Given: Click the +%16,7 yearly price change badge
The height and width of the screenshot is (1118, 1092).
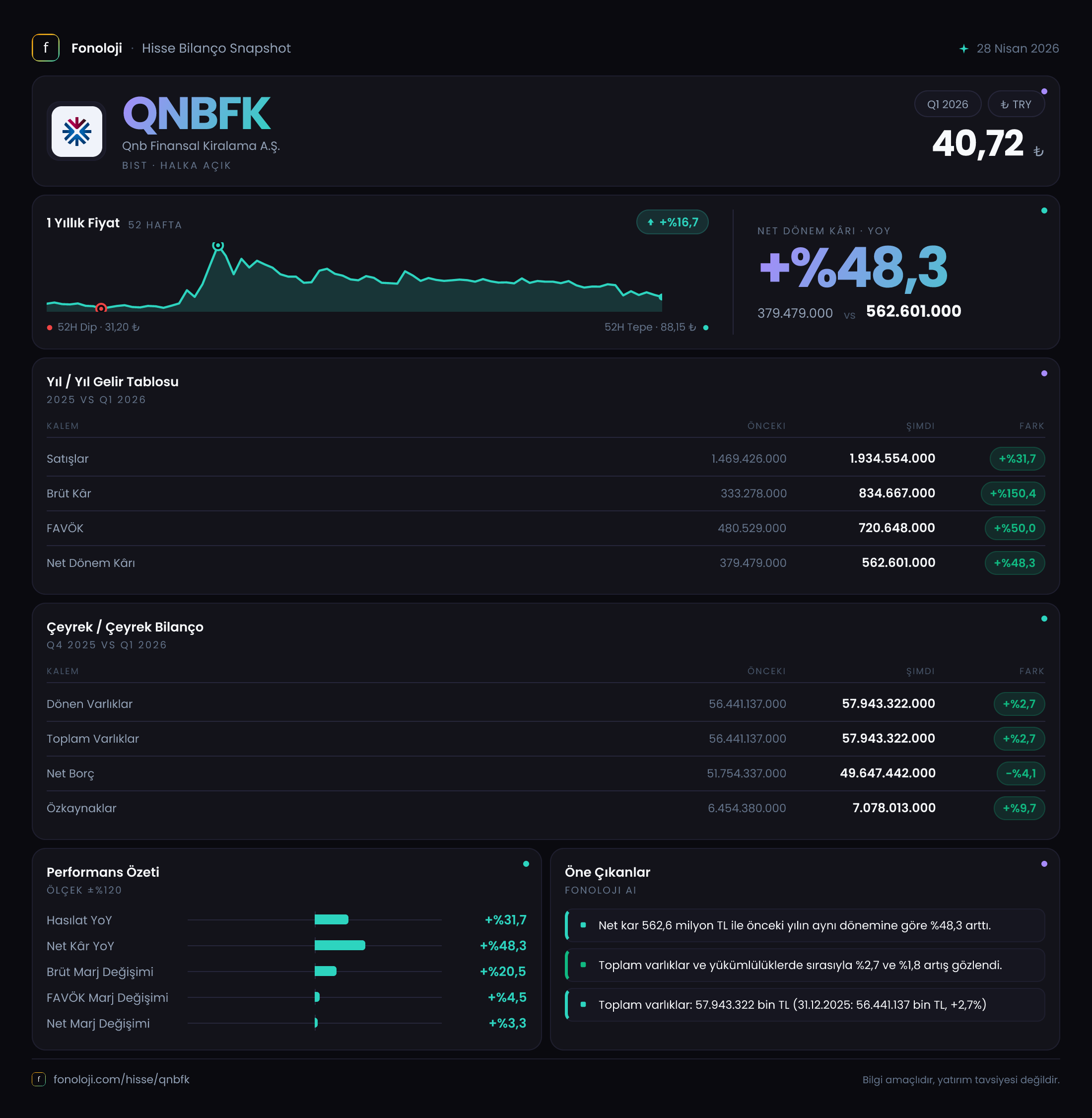Looking at the screenshot, I should [x=672, y=222].
